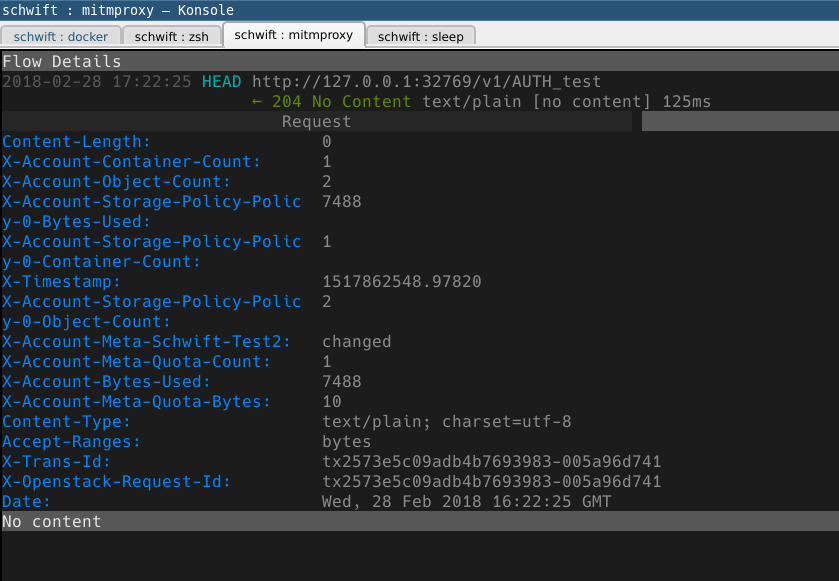Click the X-Account-Bytes-Used header

click(x=106, y=381)
